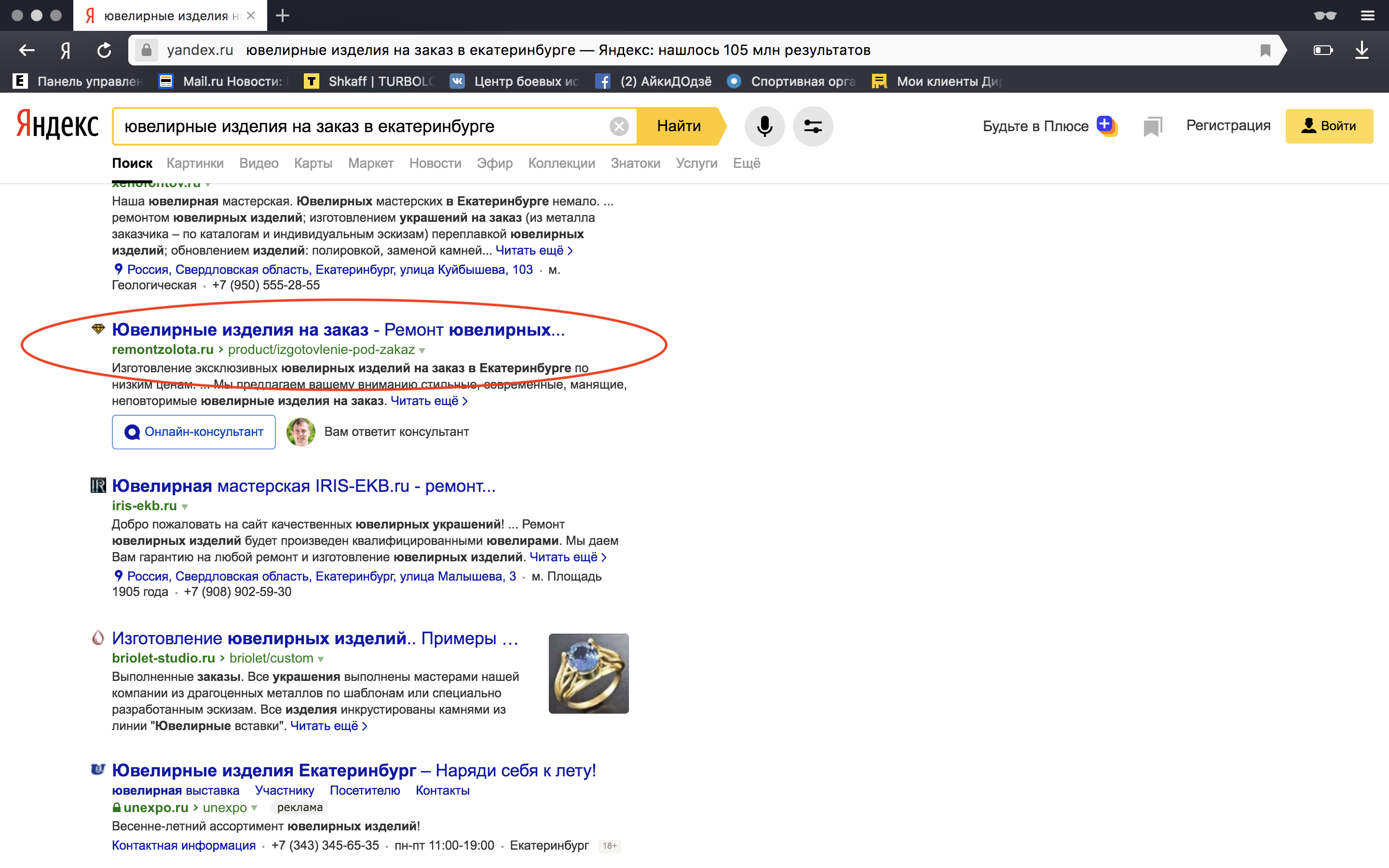The image size is (1389, 868).
Task: Toggle the battery power saving icon
Action: 1322,51
